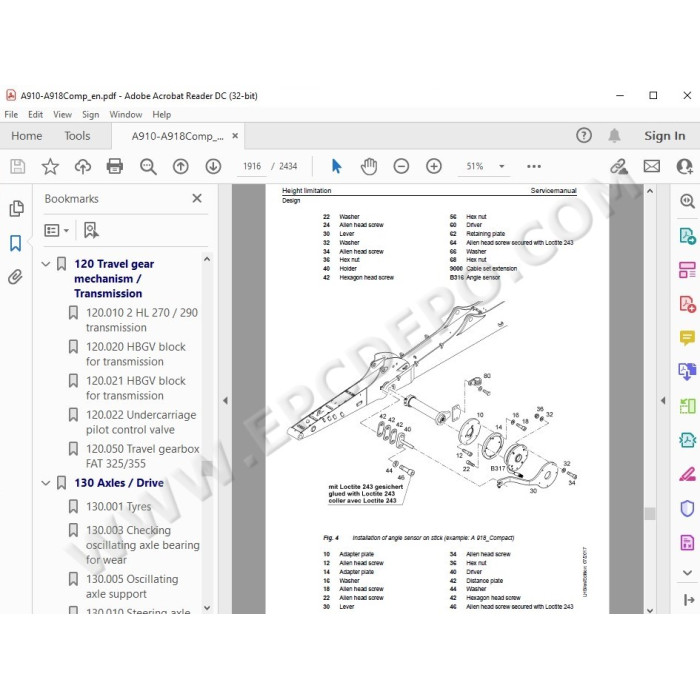Open the Edit menu

[35, 115]
